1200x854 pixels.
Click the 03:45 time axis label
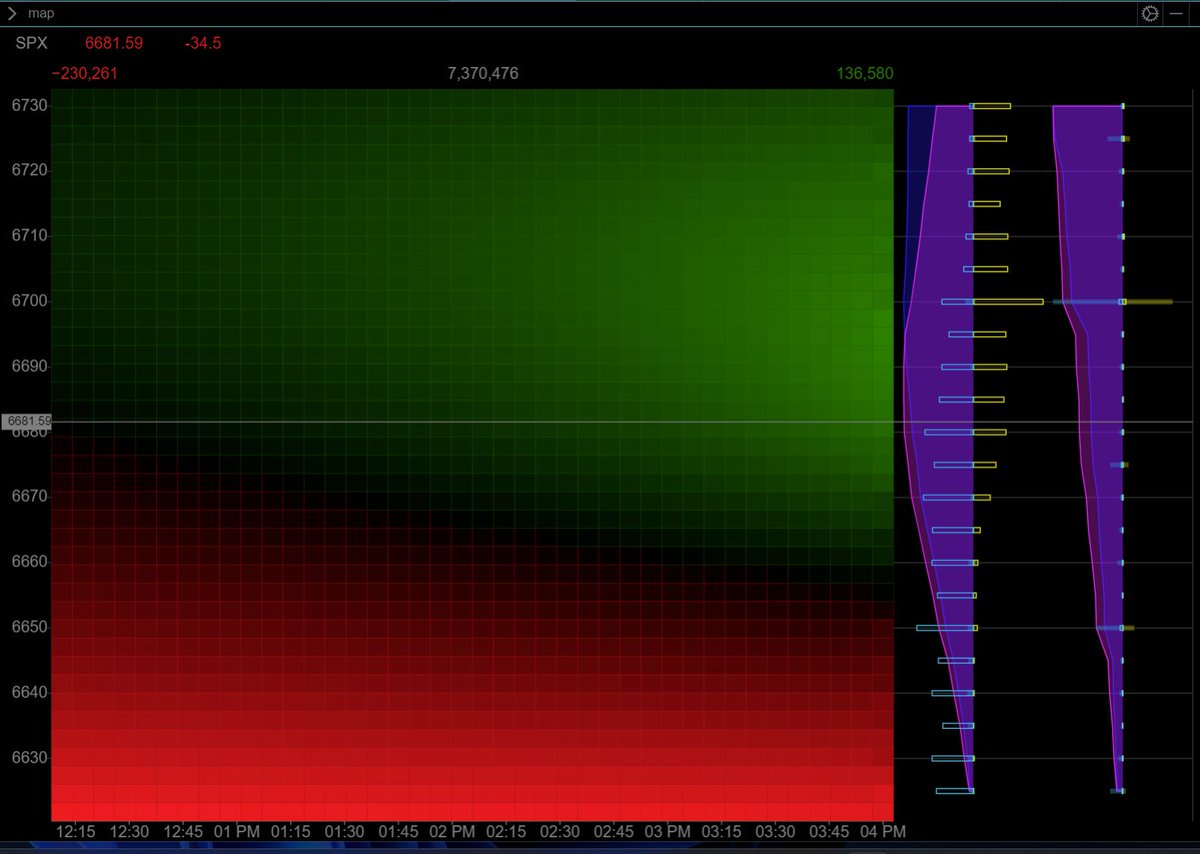828,832
